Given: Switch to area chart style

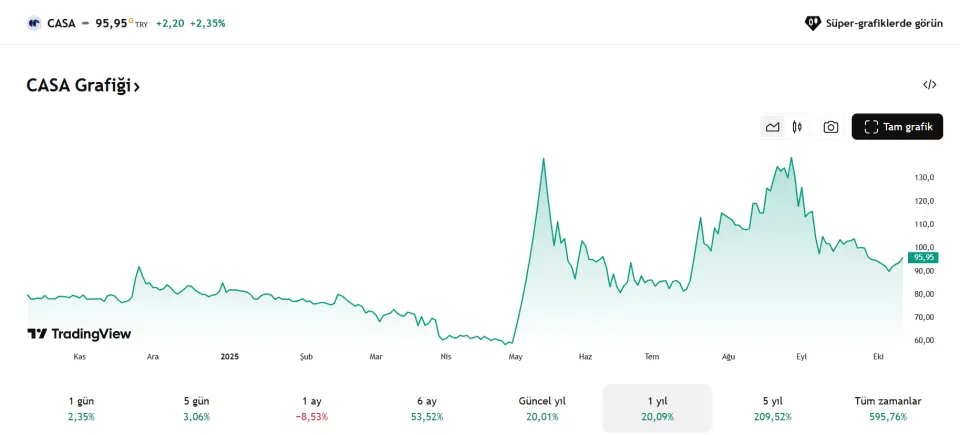Looking at the screenshot, I should [x=772, y=127].
